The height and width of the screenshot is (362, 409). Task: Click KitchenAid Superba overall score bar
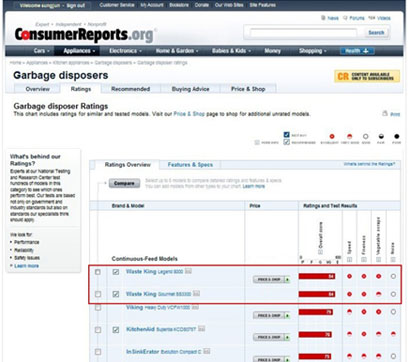click(315, 334)
